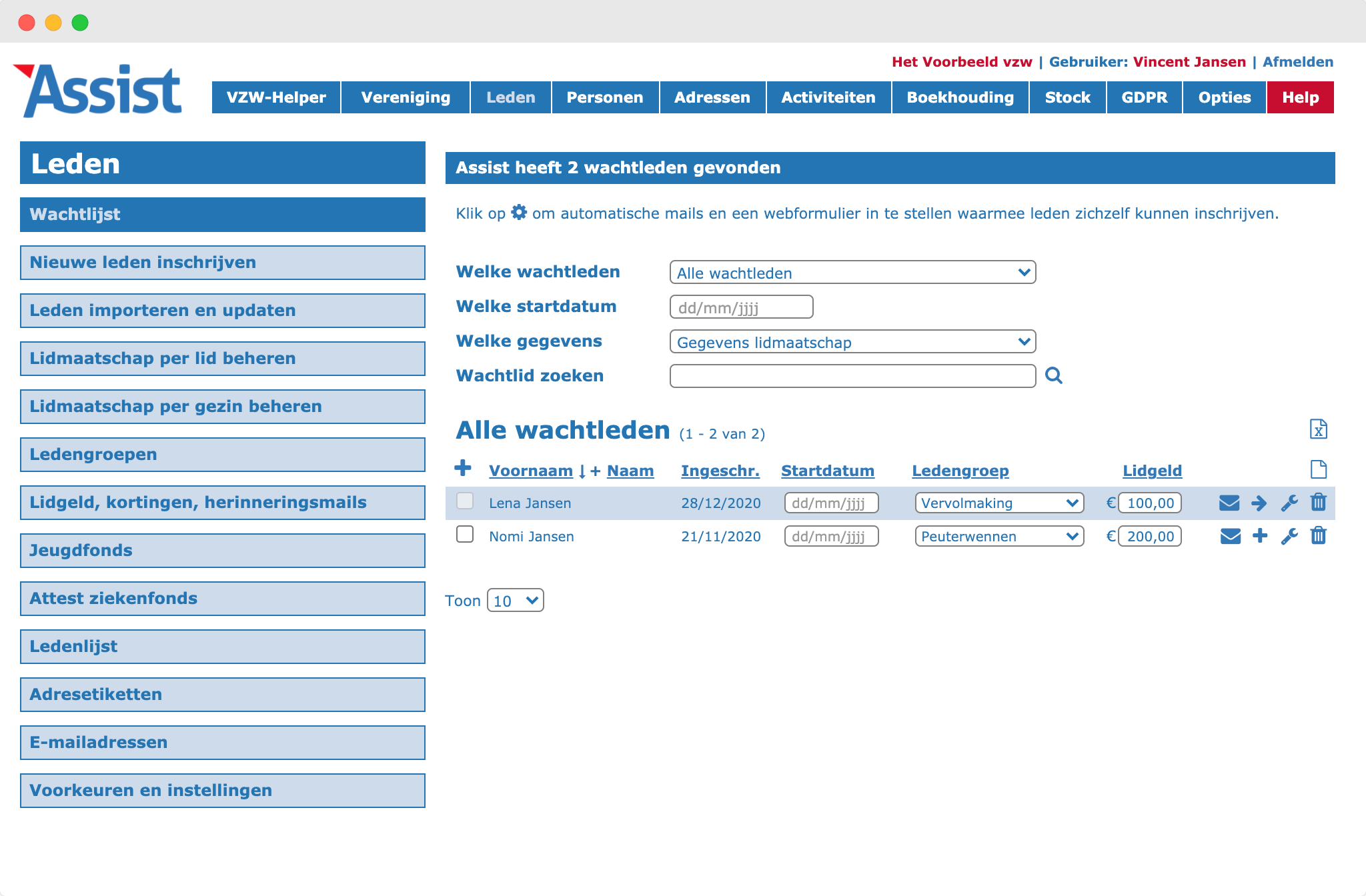
Task: Open Ledengroepen in sidebar
Action: (x=223, y=455)
